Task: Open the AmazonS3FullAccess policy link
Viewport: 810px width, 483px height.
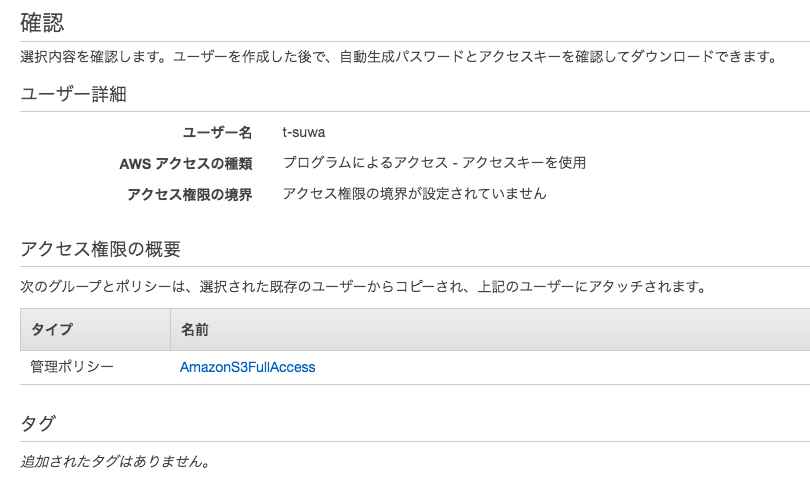Action: 247,367
